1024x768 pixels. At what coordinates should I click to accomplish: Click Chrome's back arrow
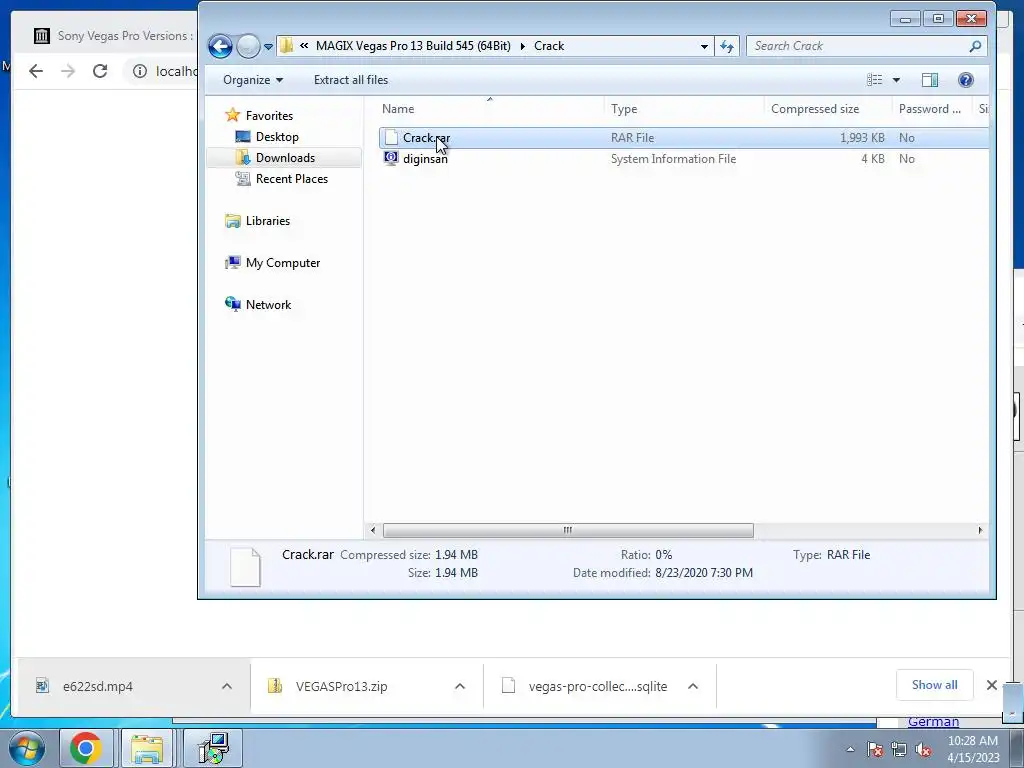(x=36, y=71)
